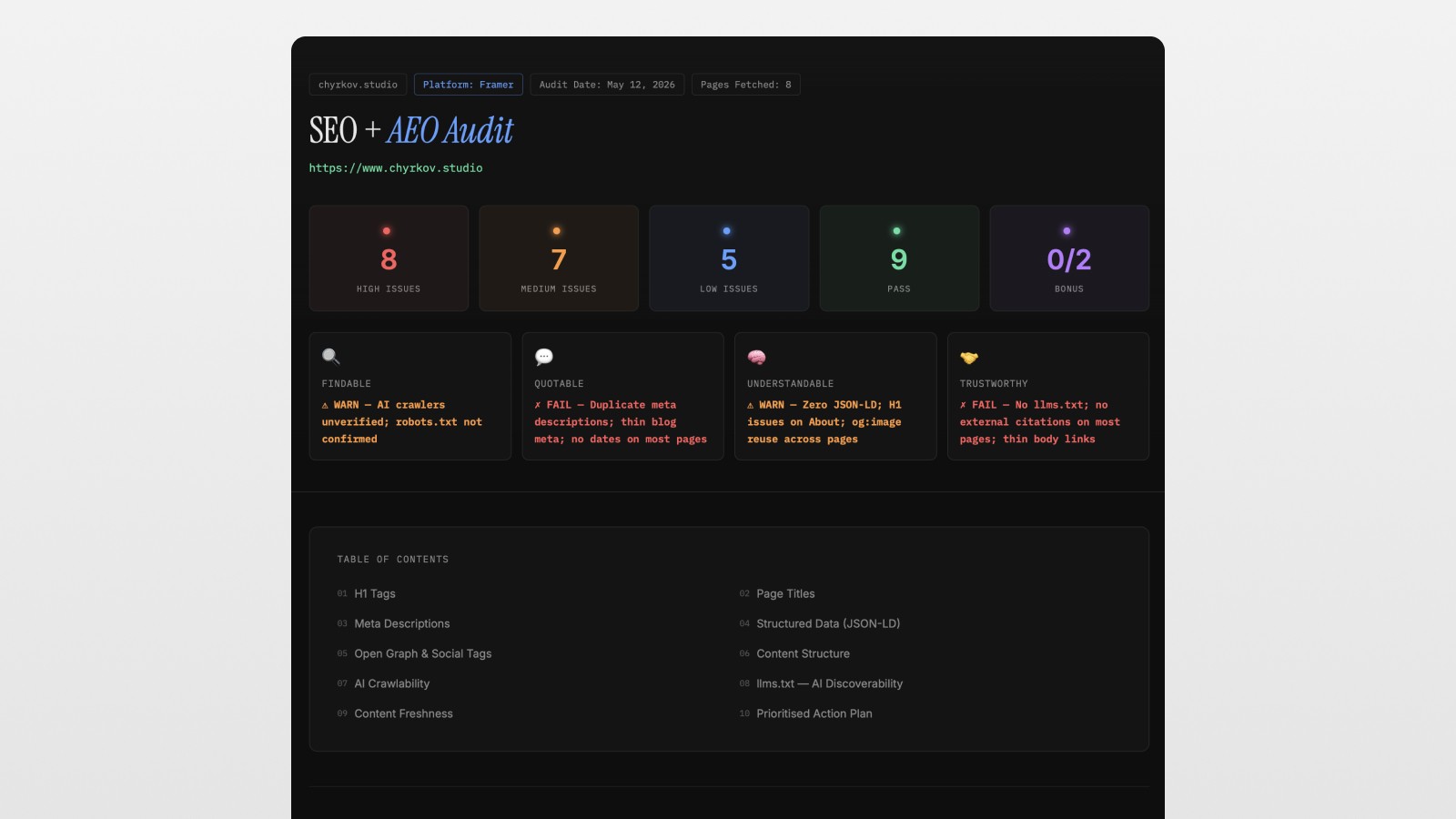Click the Findable WARN AI crawlers message
This screenshot has height=819, width=1456.
click(x=401, y=422)
